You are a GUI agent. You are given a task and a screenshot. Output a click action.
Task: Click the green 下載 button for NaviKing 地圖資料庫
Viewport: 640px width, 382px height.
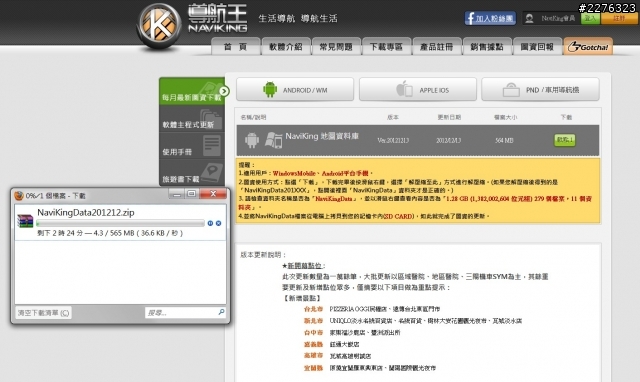click(x=564, y=140)
